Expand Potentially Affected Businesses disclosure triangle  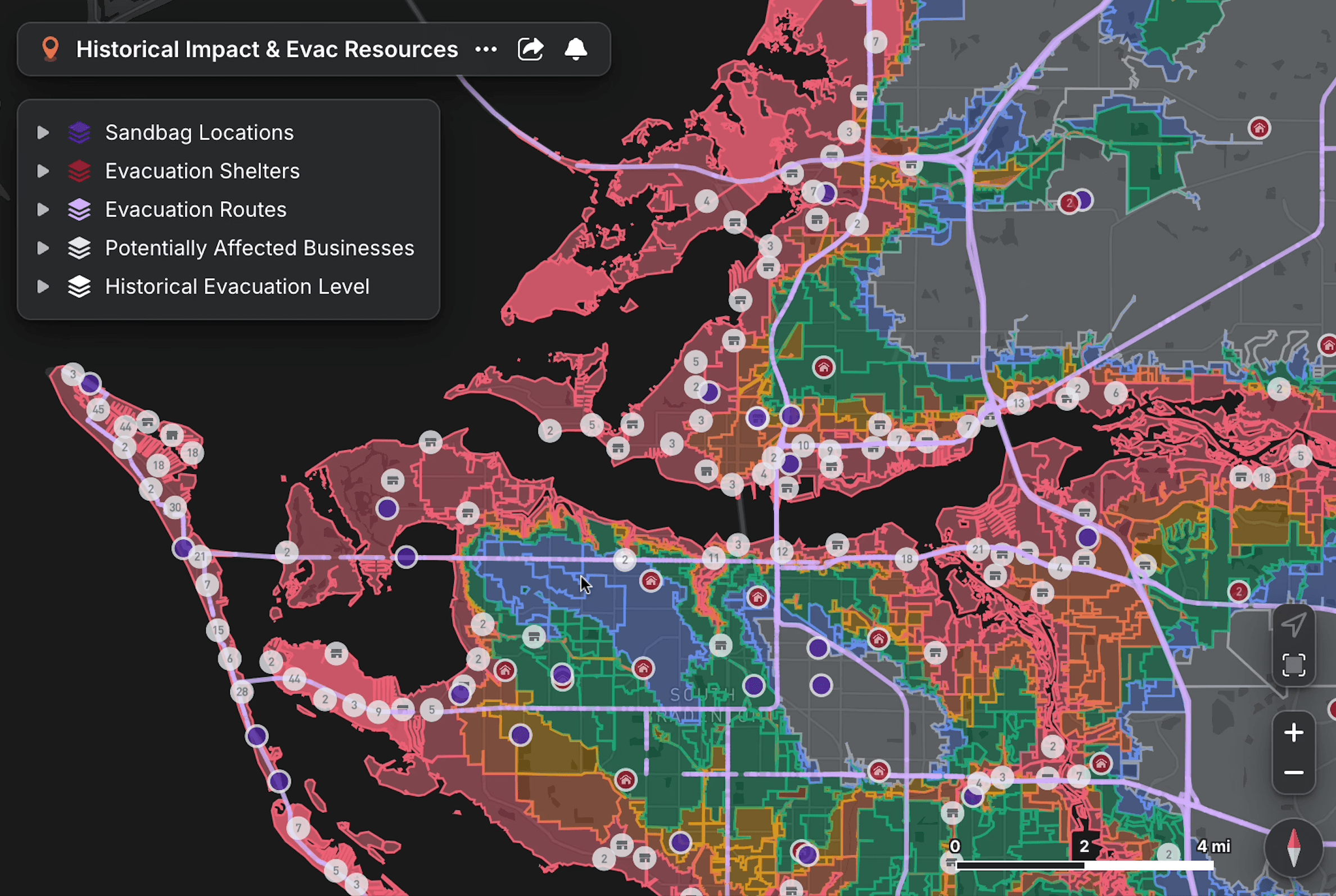43,248
